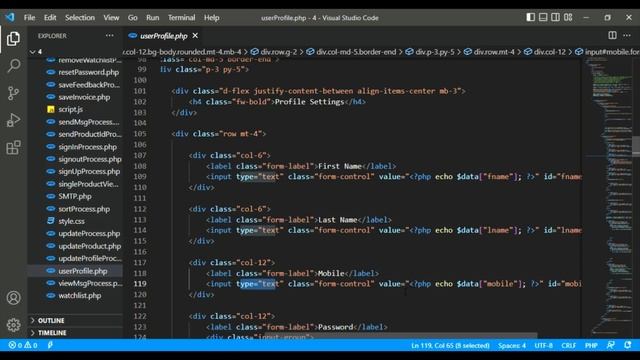Click the vertical scrollbar thumb in editor
The width and height of the screenshot is (640, 360).
636,146
